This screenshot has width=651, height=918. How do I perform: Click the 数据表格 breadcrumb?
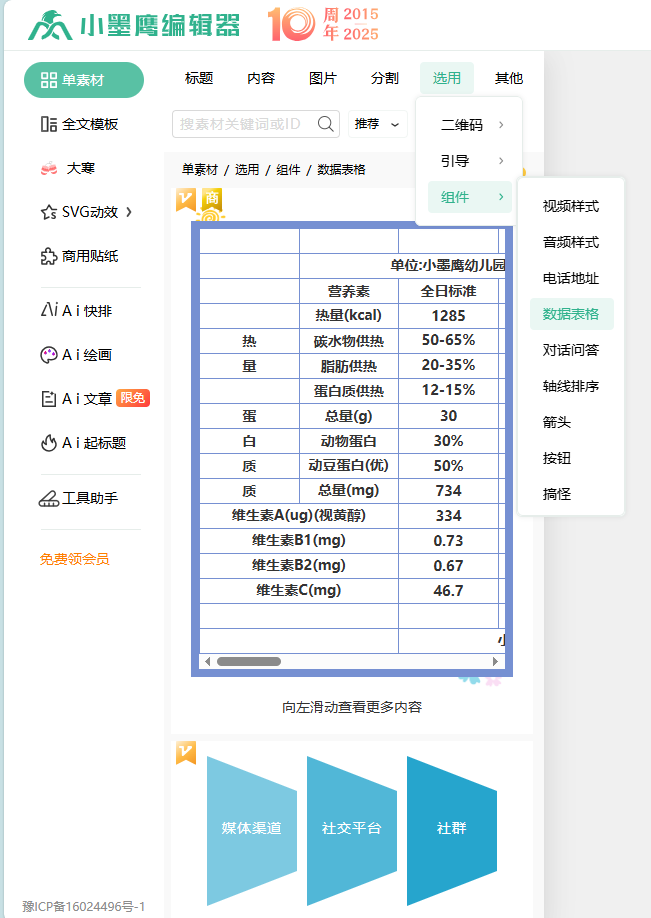coord(341,170)
